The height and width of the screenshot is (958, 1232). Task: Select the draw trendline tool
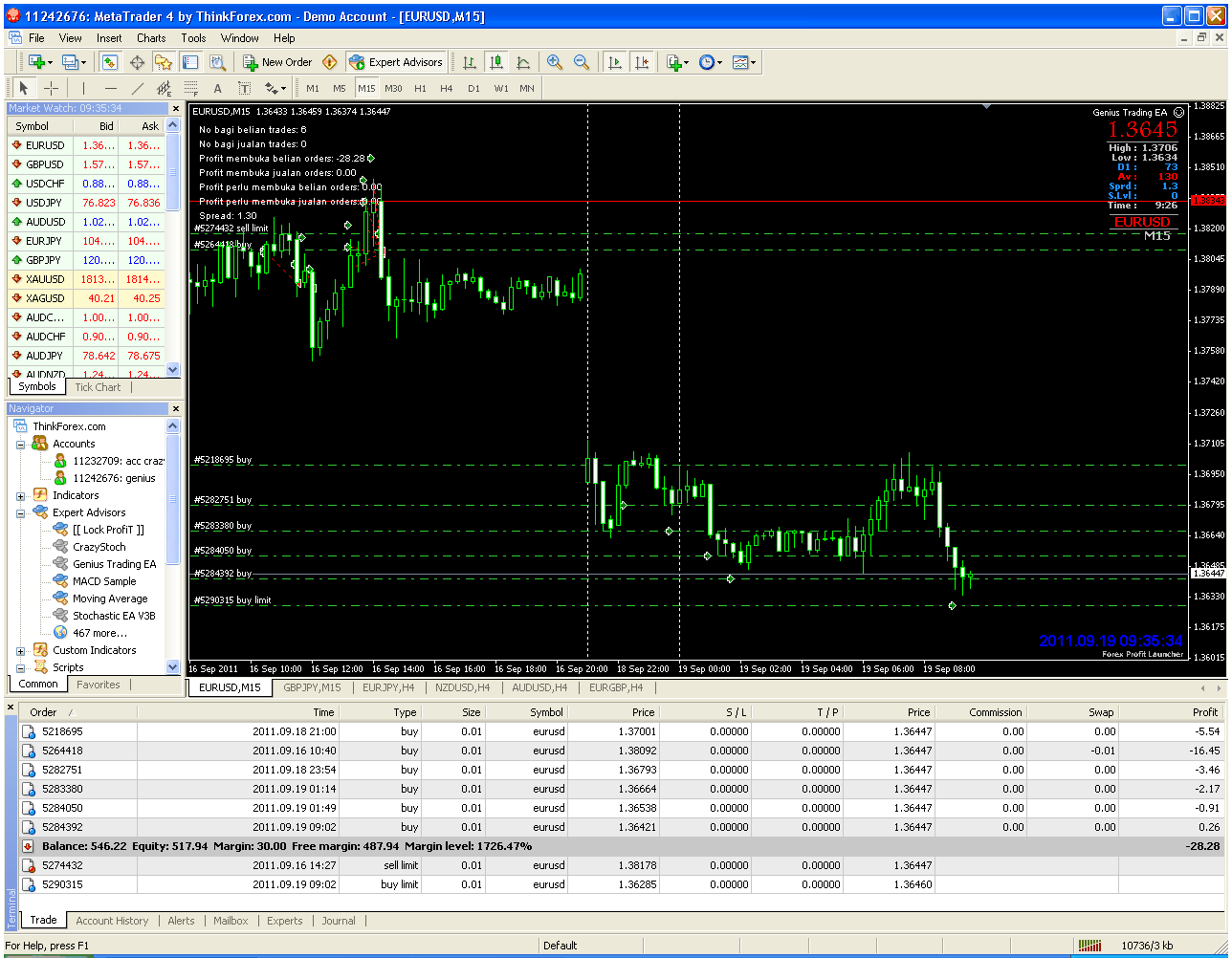[x=138, y=88]
